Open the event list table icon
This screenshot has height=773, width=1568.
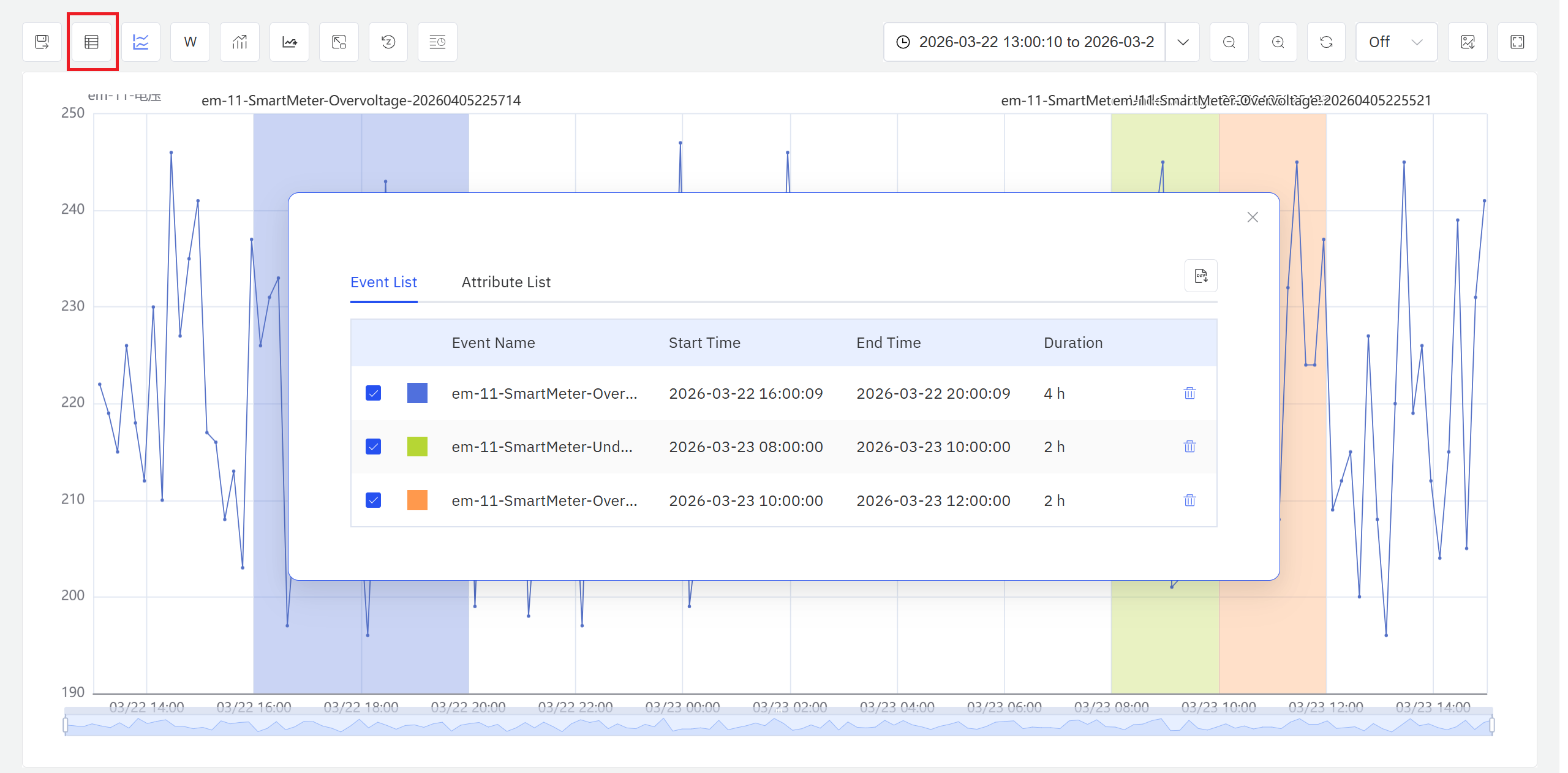tap(92, 42)
